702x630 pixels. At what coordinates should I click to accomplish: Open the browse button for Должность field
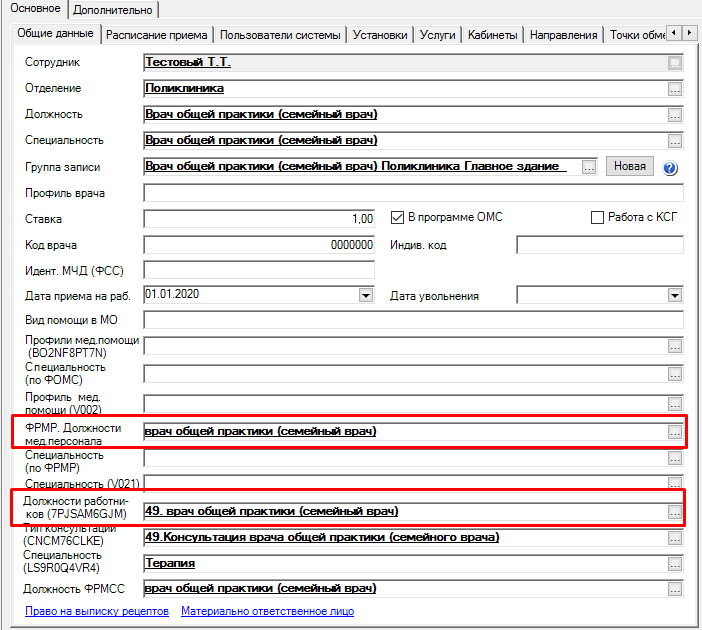(x=675, y=115)
